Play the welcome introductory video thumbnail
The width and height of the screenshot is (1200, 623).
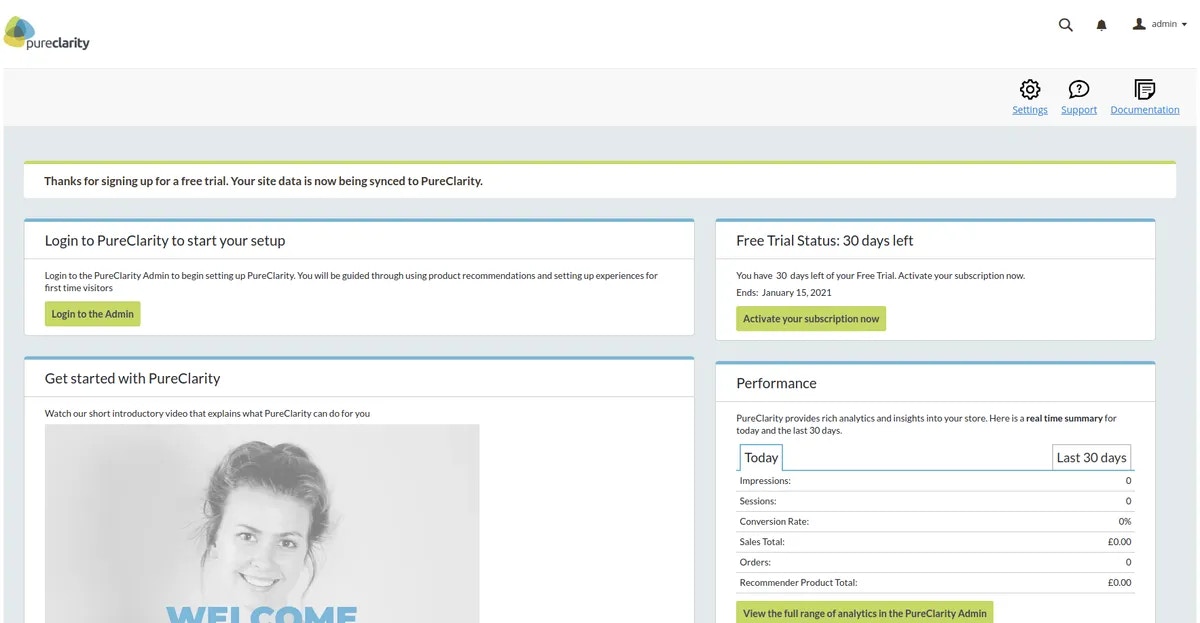(262, 523)
